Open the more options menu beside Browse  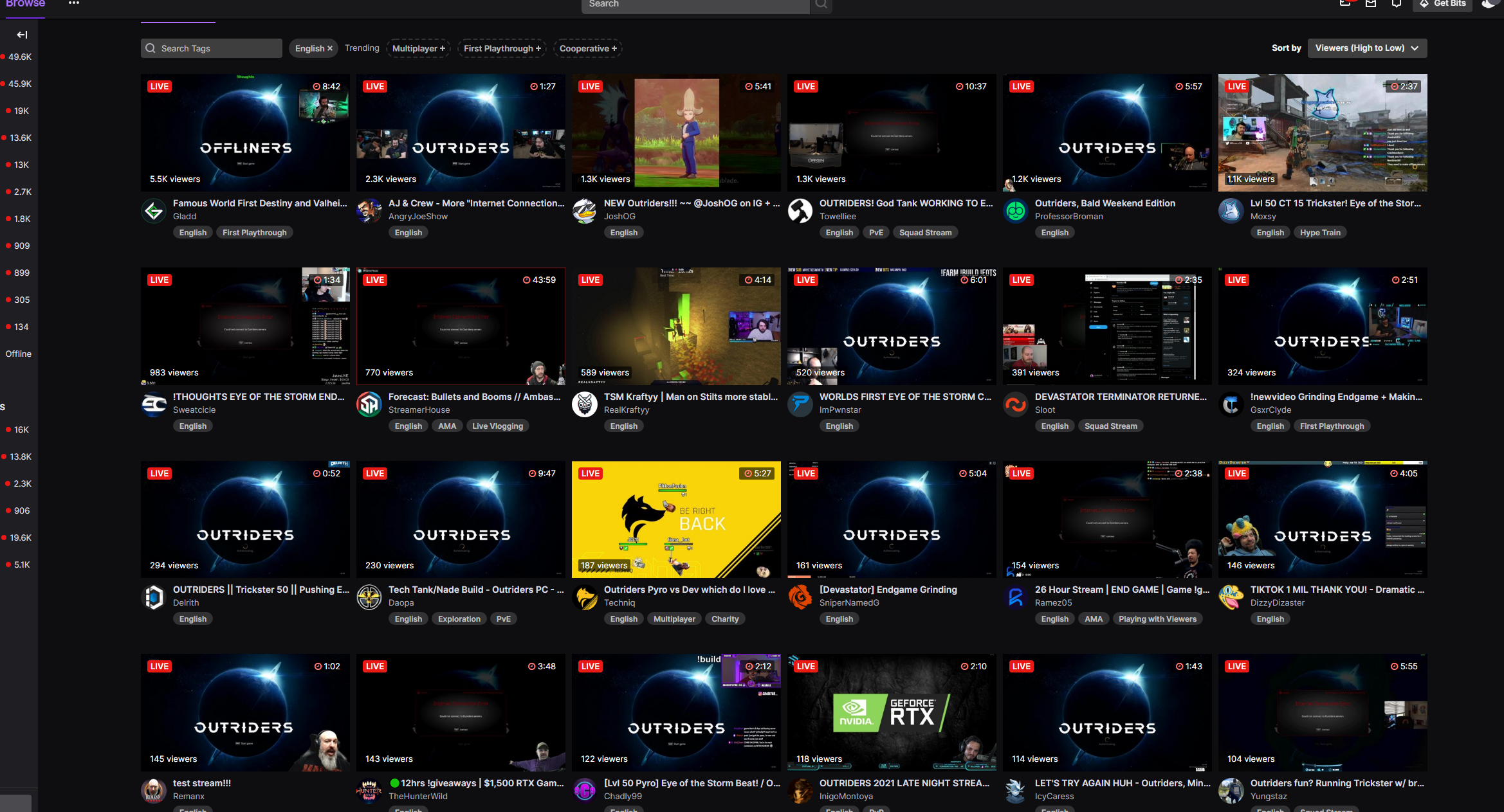coord(74,4)
